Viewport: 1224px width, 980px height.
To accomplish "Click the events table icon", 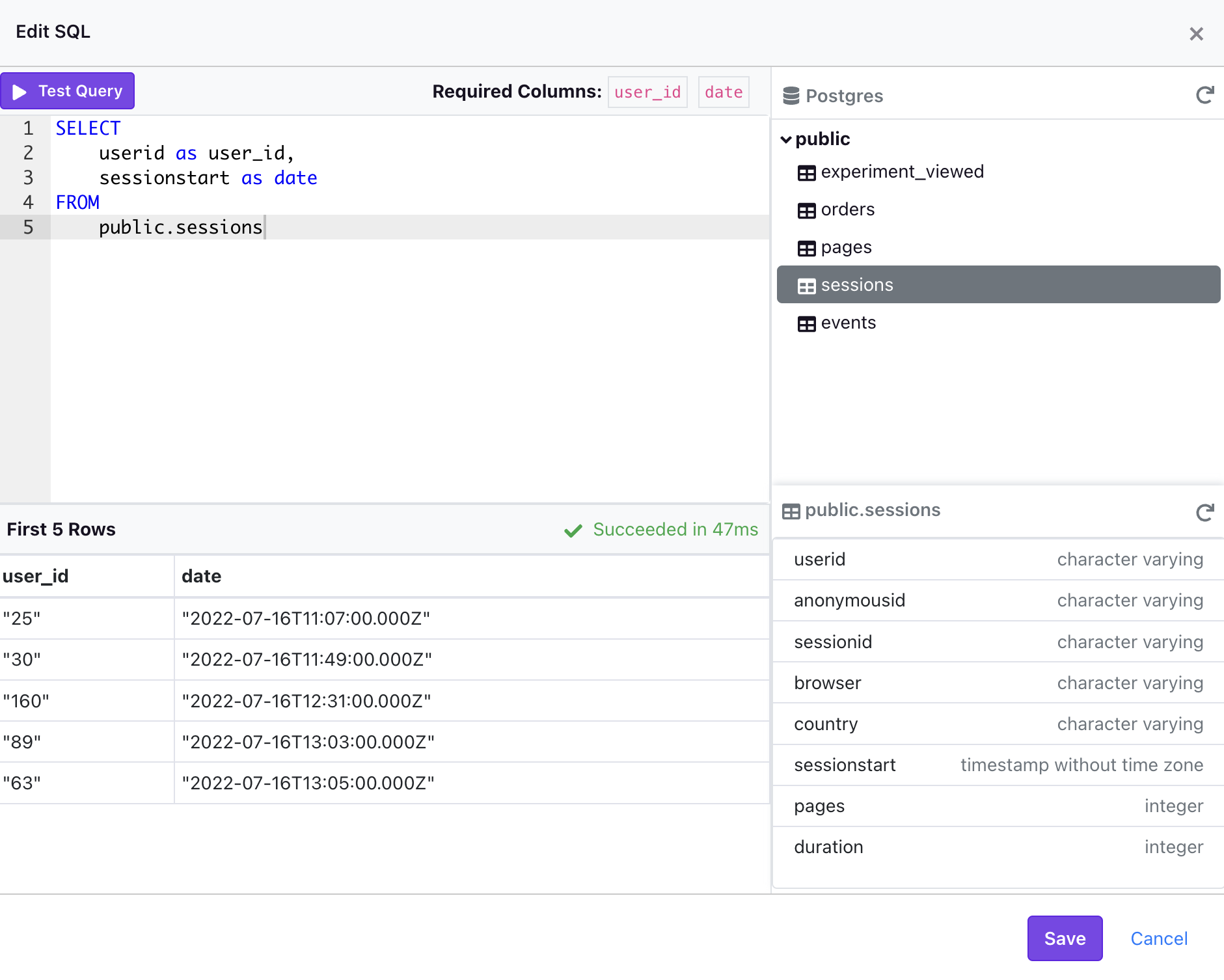I will pos(806,324).
